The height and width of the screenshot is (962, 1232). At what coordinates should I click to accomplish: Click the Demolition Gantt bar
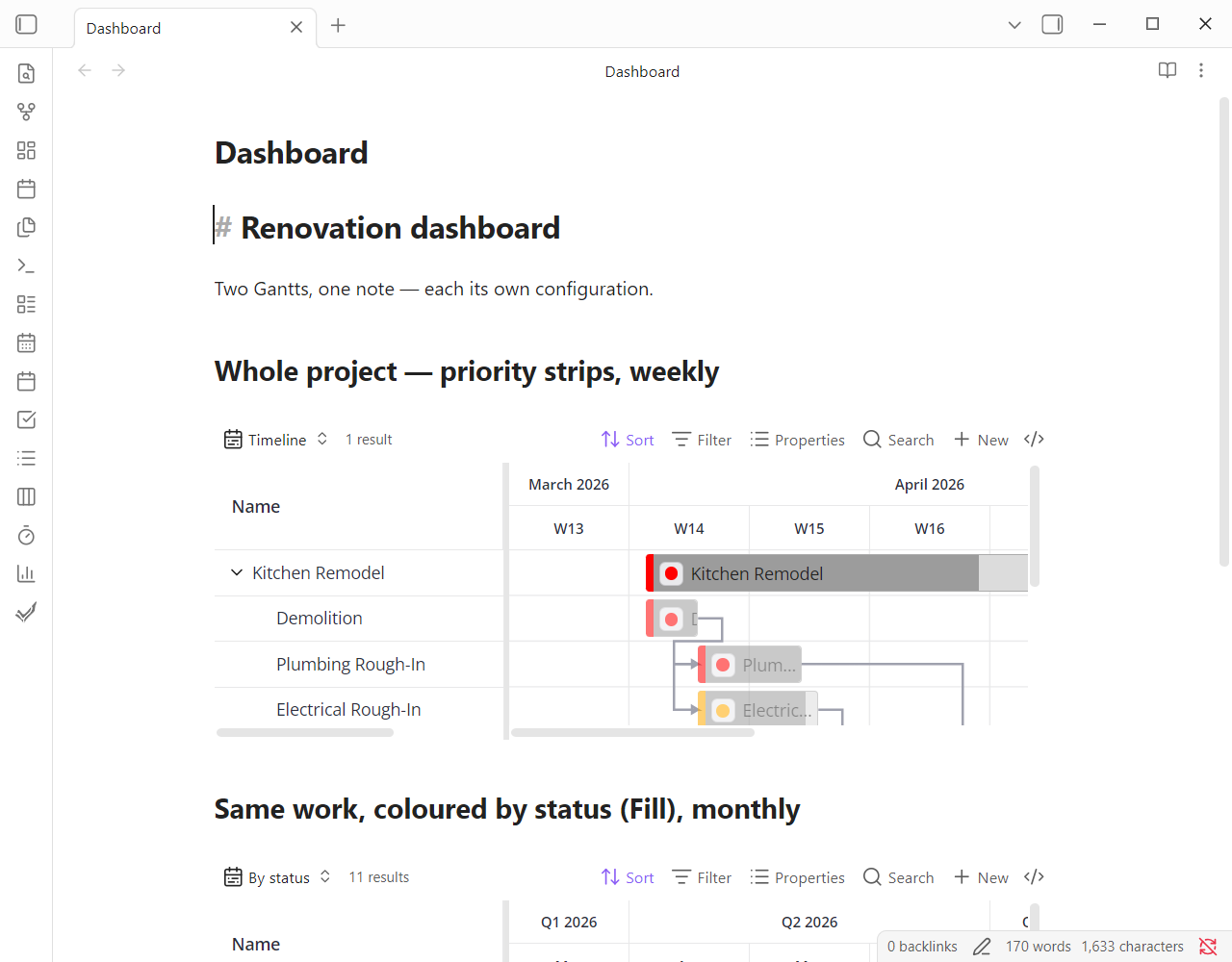coord(672,619)
